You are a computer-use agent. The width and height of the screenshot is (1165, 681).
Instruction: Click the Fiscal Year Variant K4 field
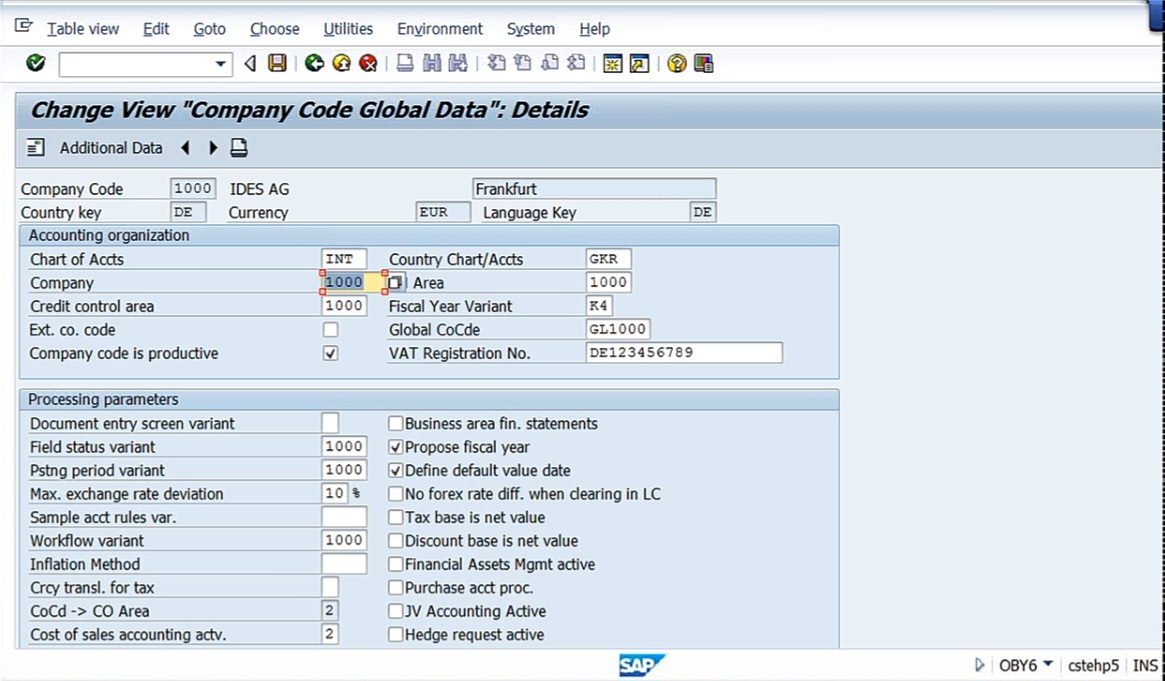click(x=599, y=305)
